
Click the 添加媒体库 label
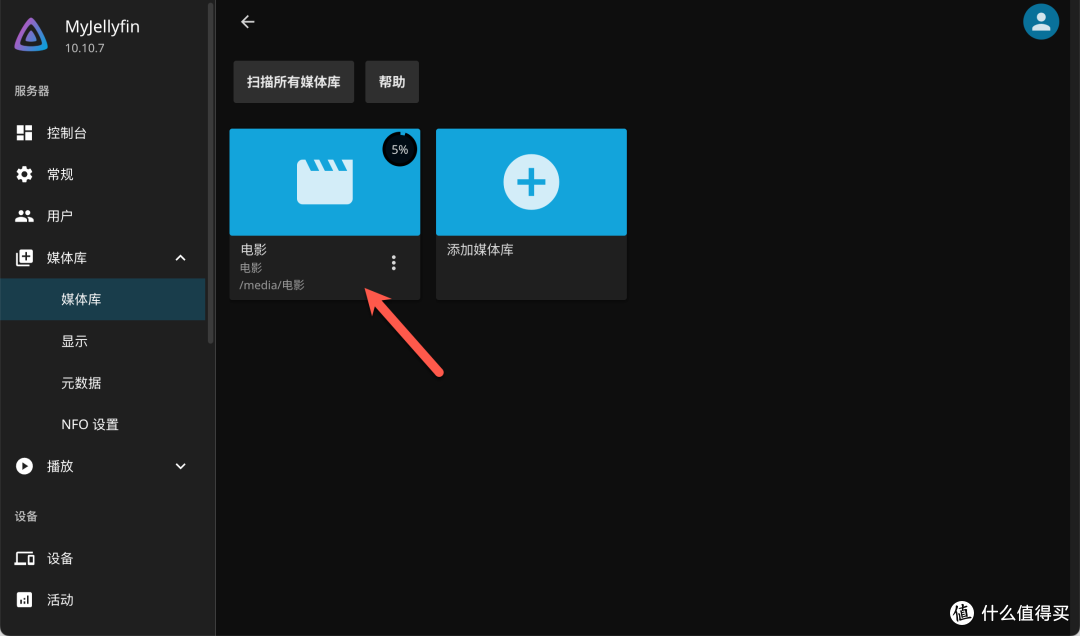(x=480, y=249)
